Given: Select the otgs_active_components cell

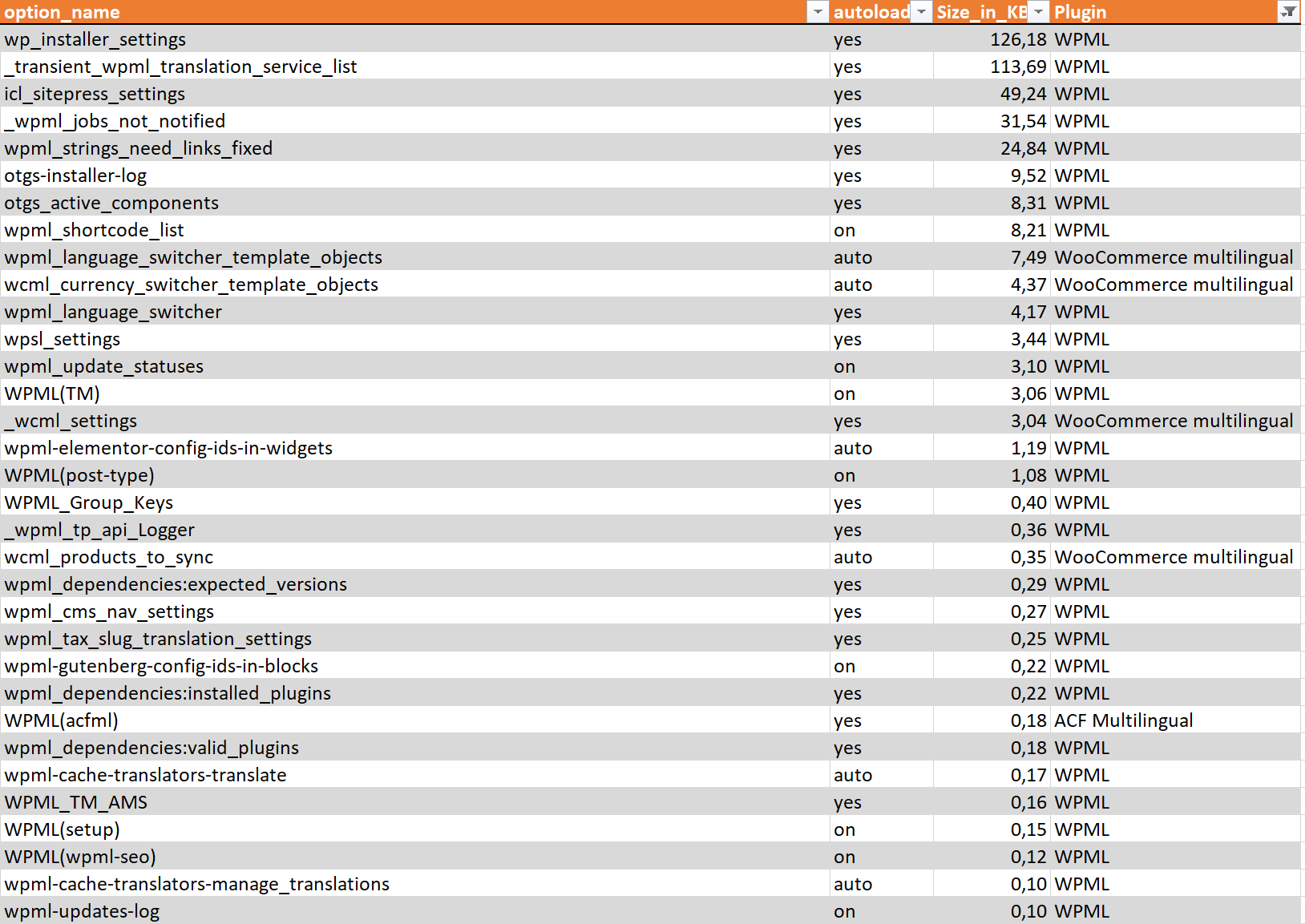Looking at the screenshot, I should 415,203.
